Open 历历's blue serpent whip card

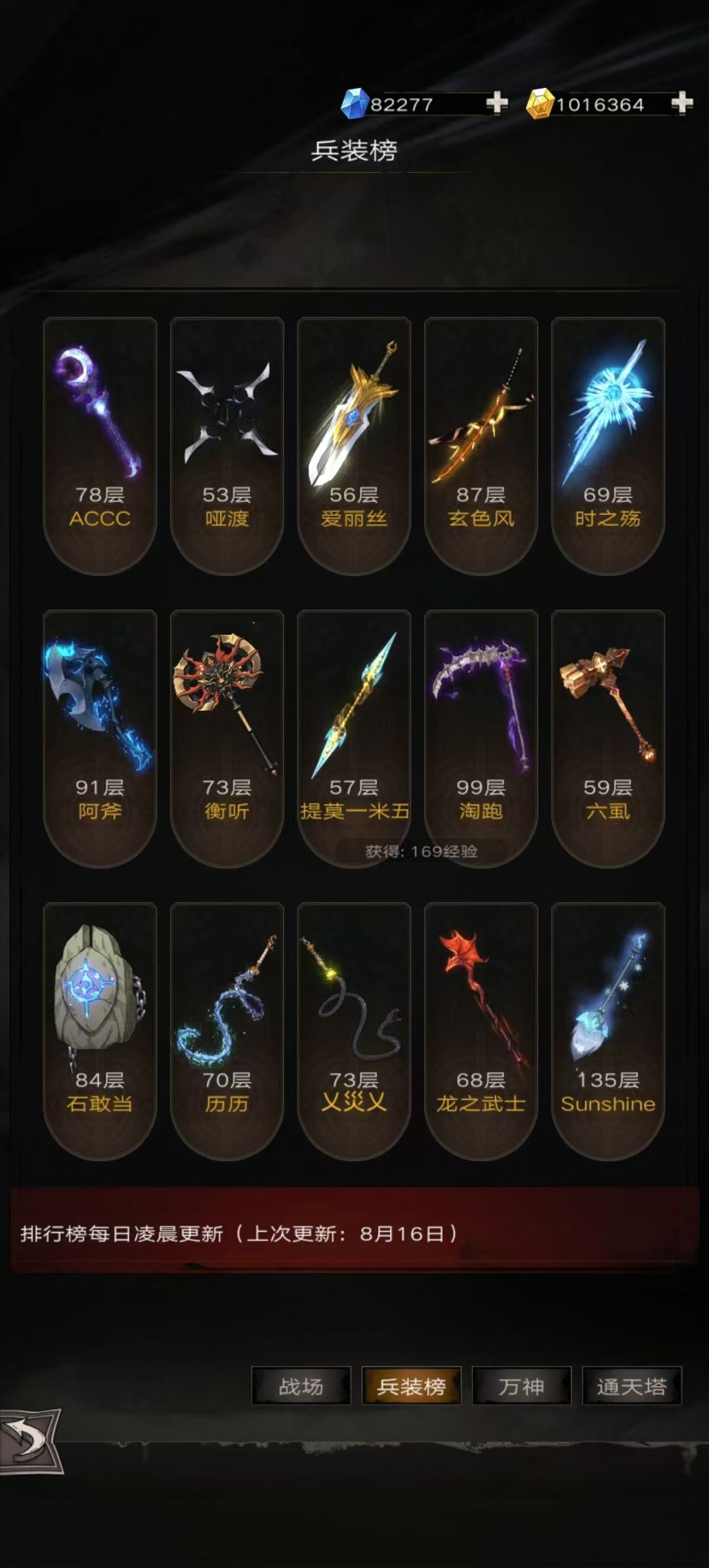[x=227, y=1031]
